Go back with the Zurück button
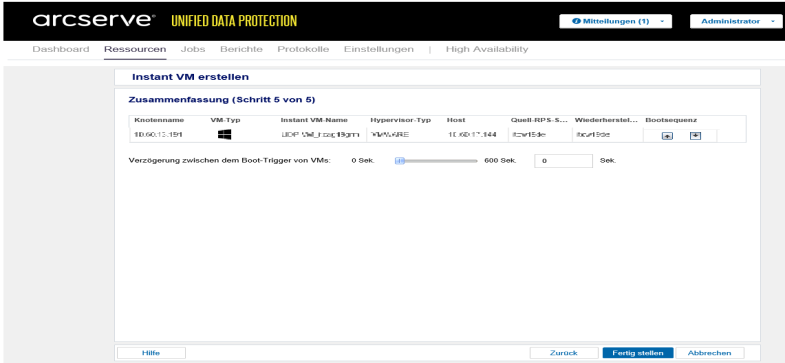This screenshot has height=363, width=785. pos(564,353)
